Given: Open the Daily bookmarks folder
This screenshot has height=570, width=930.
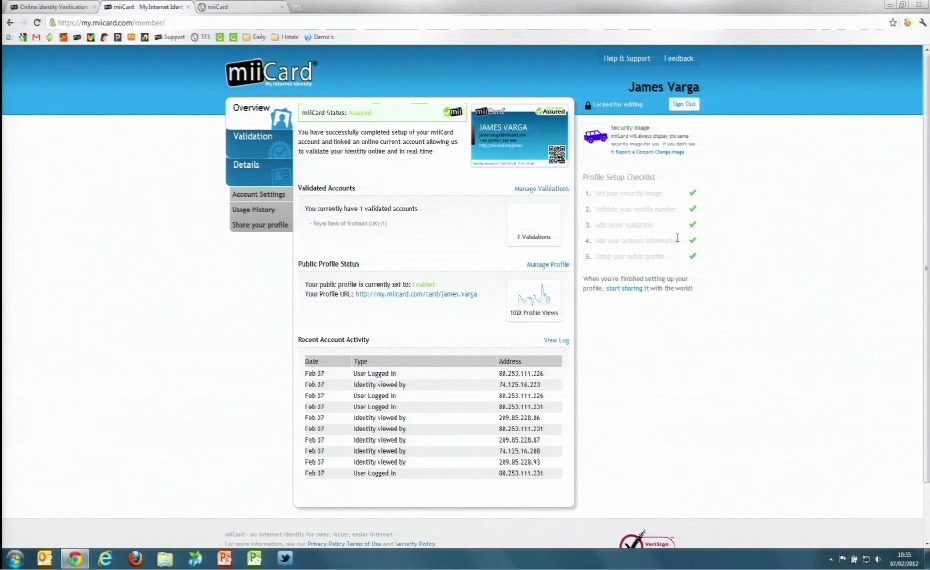Looking at the screenshot, I should click(254, 37).
